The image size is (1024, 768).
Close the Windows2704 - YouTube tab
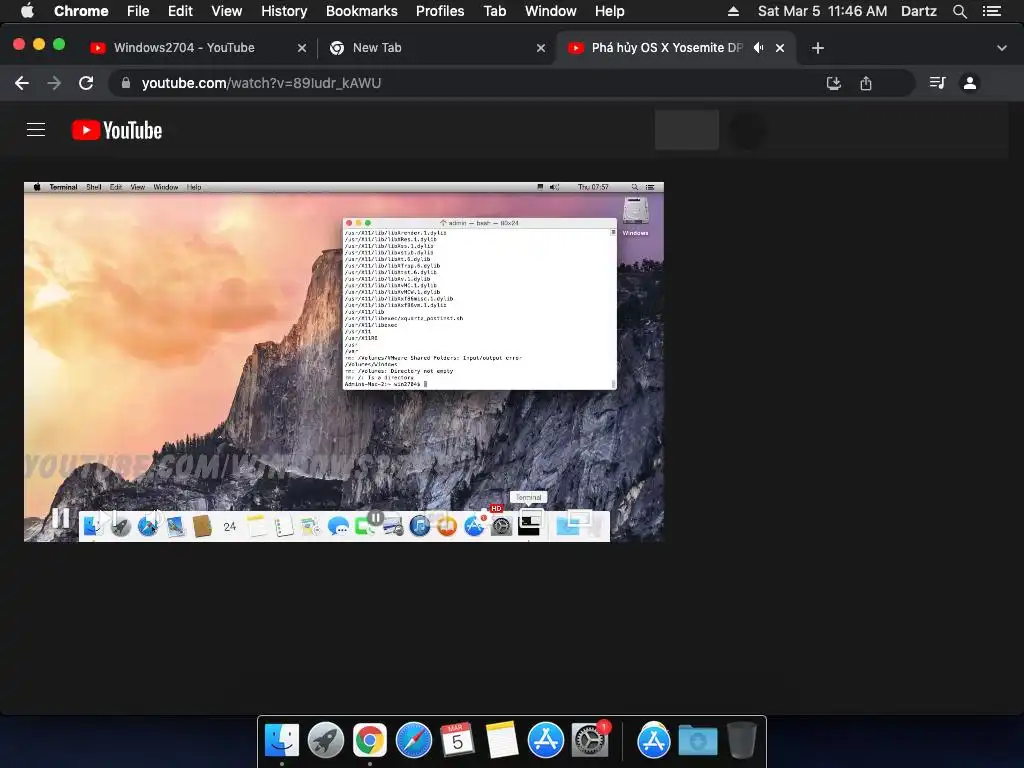click(x=302, y=48)
